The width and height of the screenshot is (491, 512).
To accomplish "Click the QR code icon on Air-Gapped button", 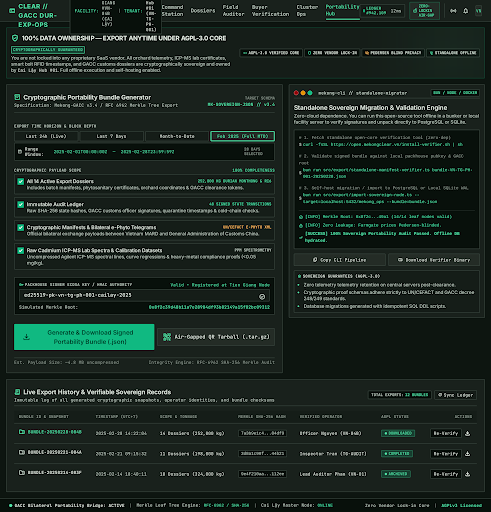I will (167, 337).
